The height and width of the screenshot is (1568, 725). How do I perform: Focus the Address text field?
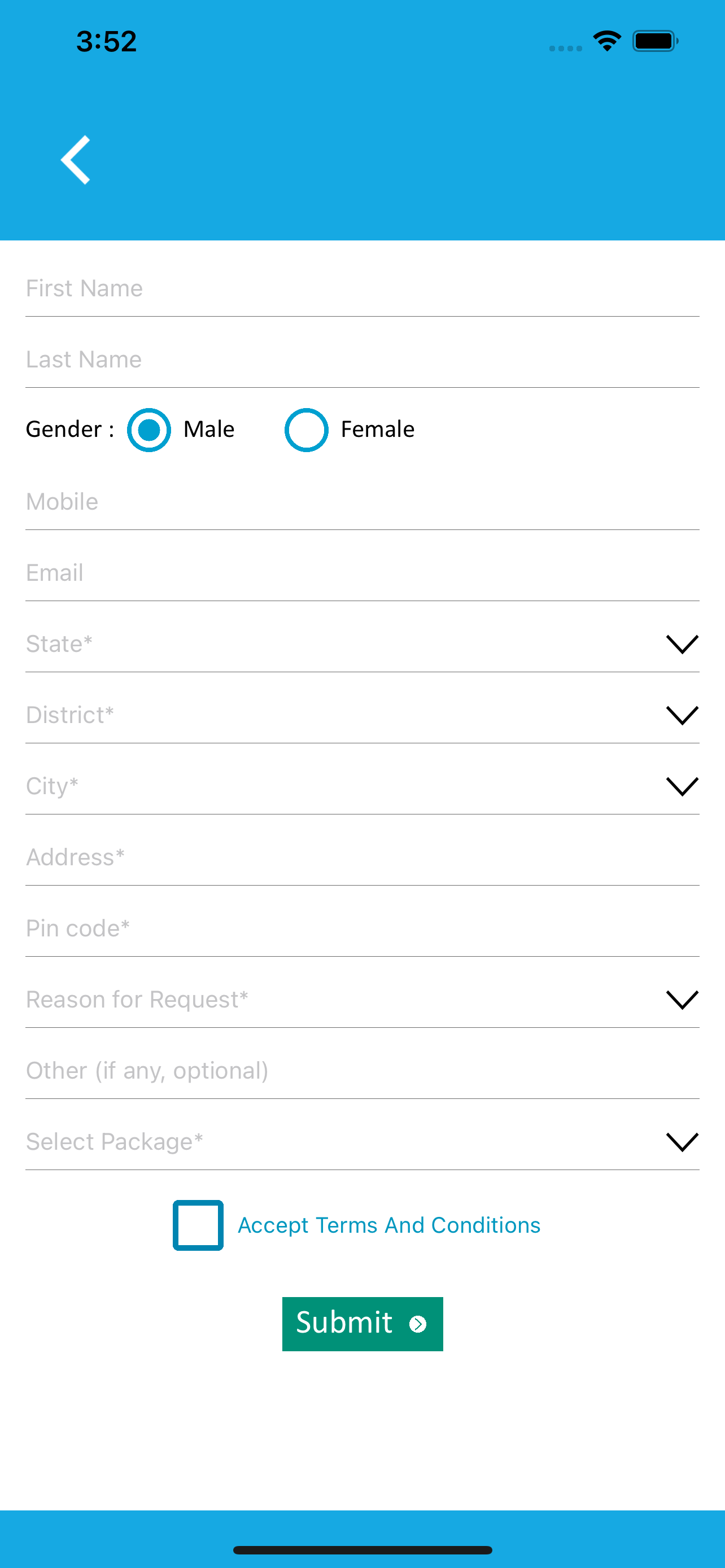pos(362,857)
